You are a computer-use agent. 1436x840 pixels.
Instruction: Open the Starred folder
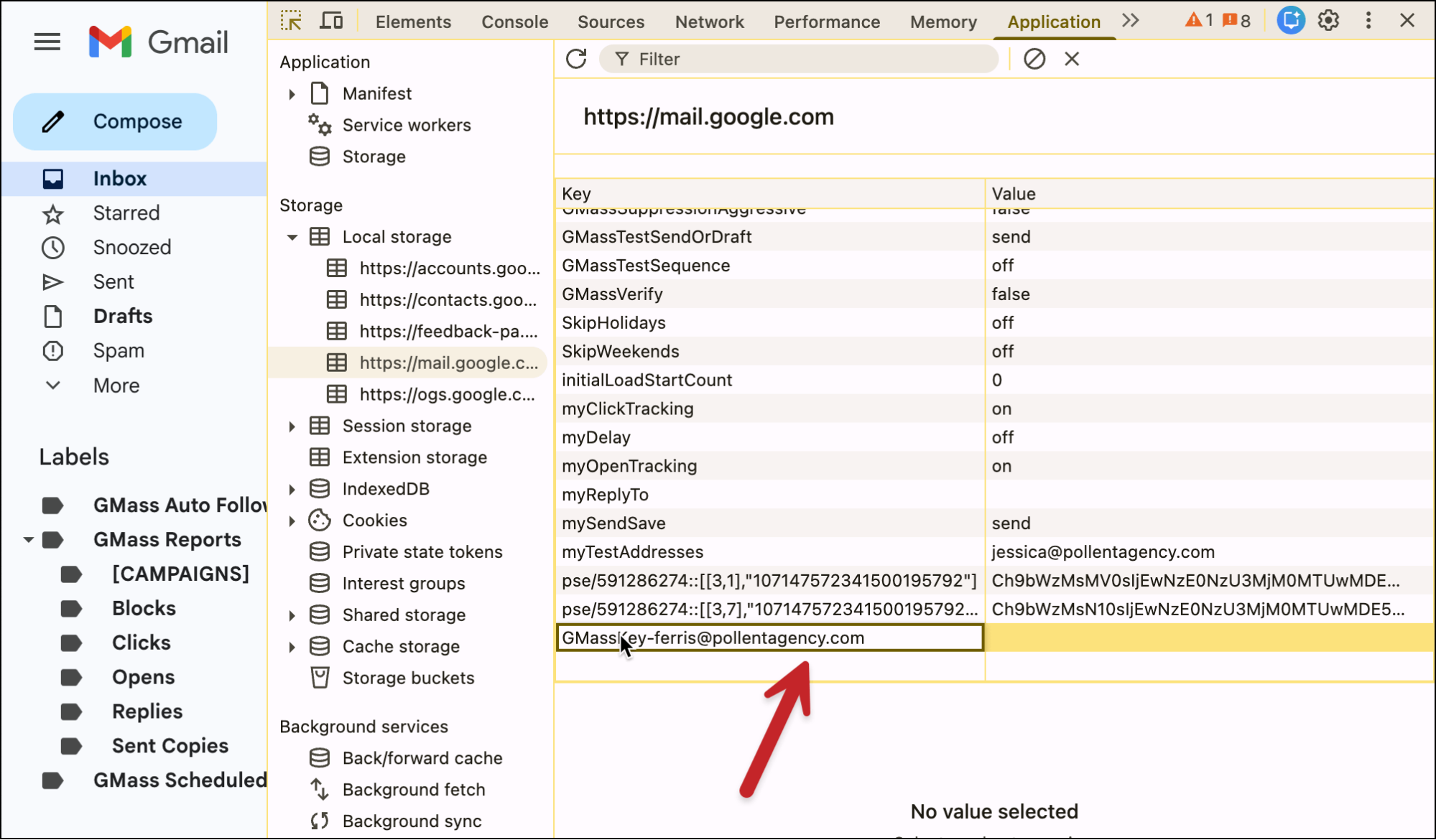[126, 213]
